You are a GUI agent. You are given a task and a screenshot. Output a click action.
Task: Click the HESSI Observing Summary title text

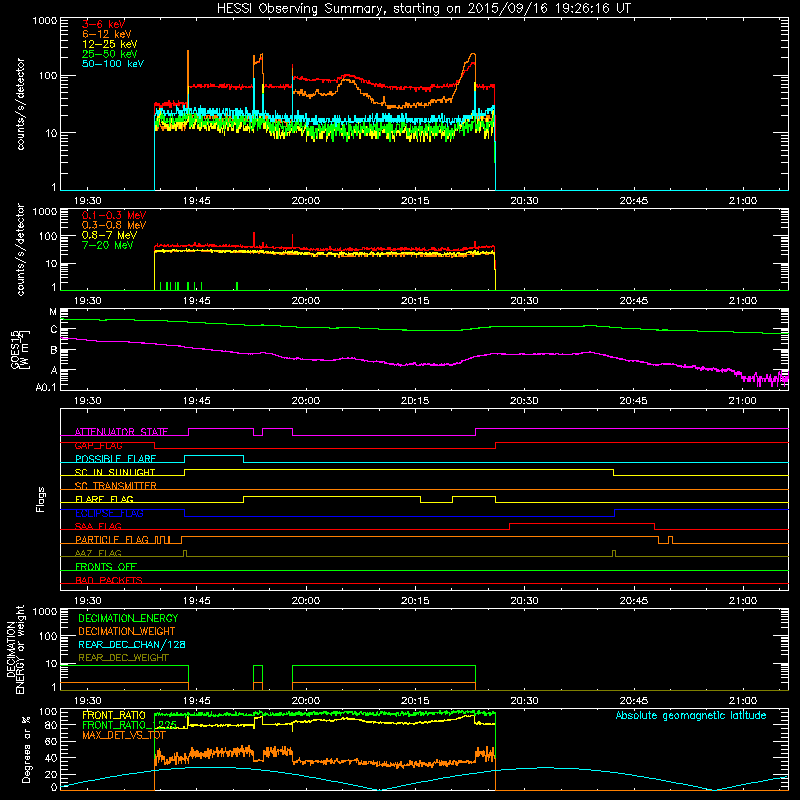424,9
